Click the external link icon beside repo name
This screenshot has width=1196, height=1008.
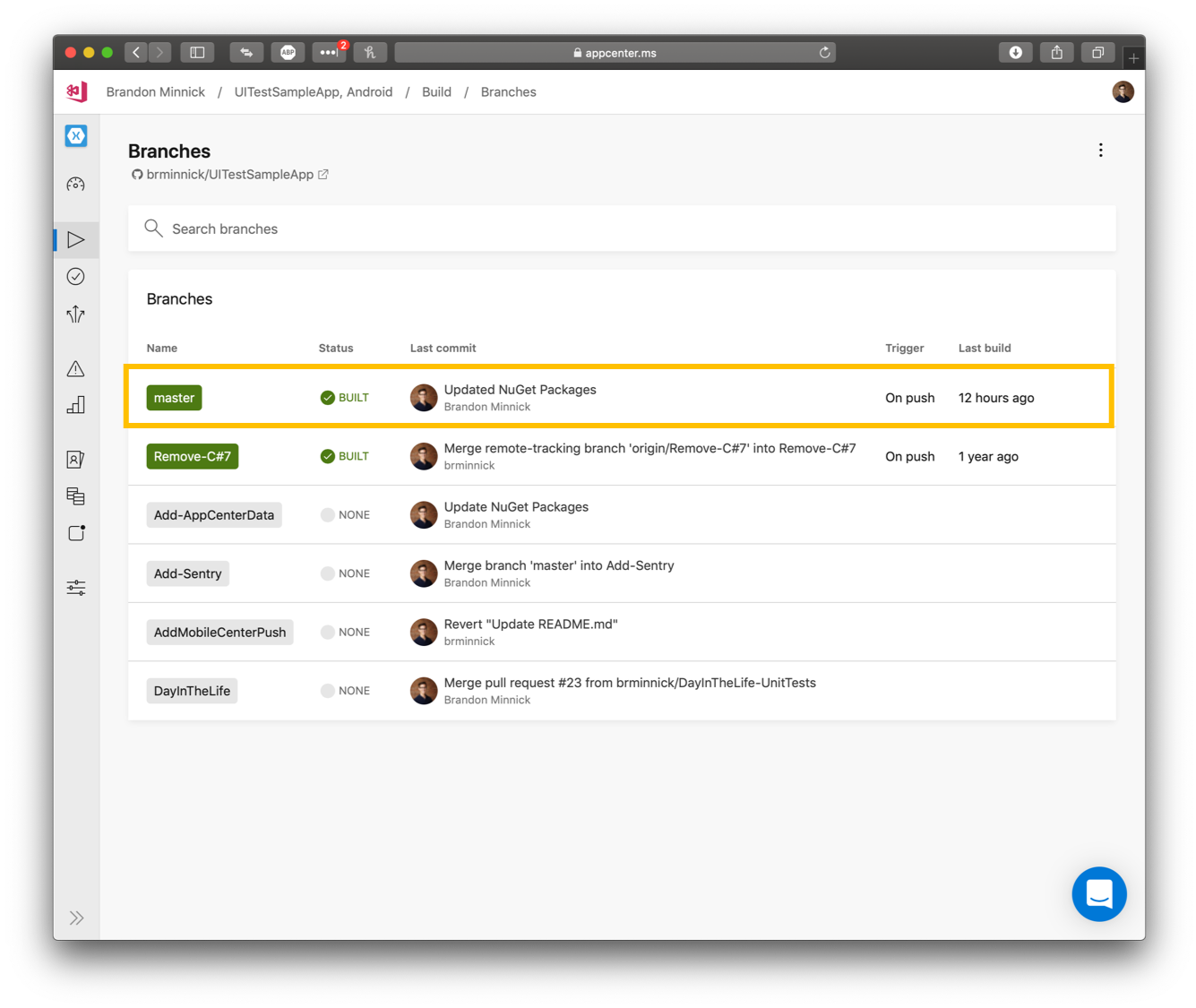[323, 175]
